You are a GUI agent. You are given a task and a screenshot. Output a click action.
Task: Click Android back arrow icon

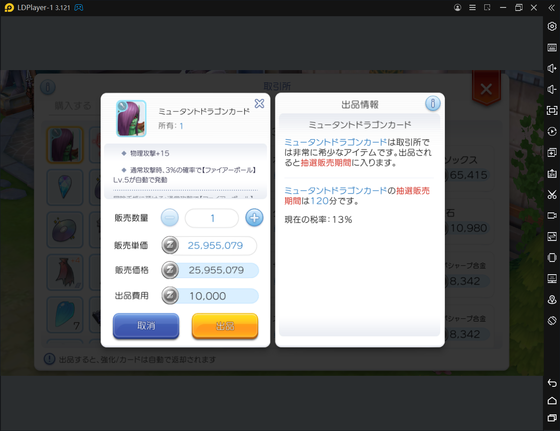click(x=552, y=383)
